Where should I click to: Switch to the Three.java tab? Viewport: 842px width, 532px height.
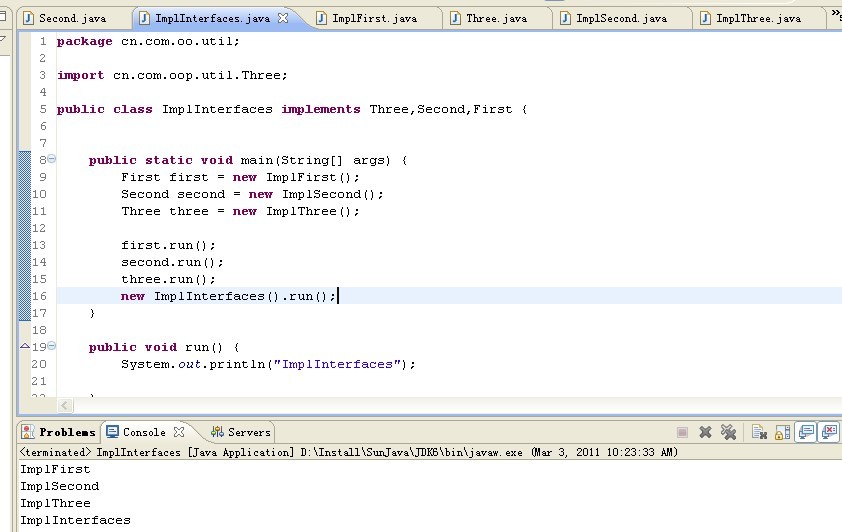click(496, 18)
